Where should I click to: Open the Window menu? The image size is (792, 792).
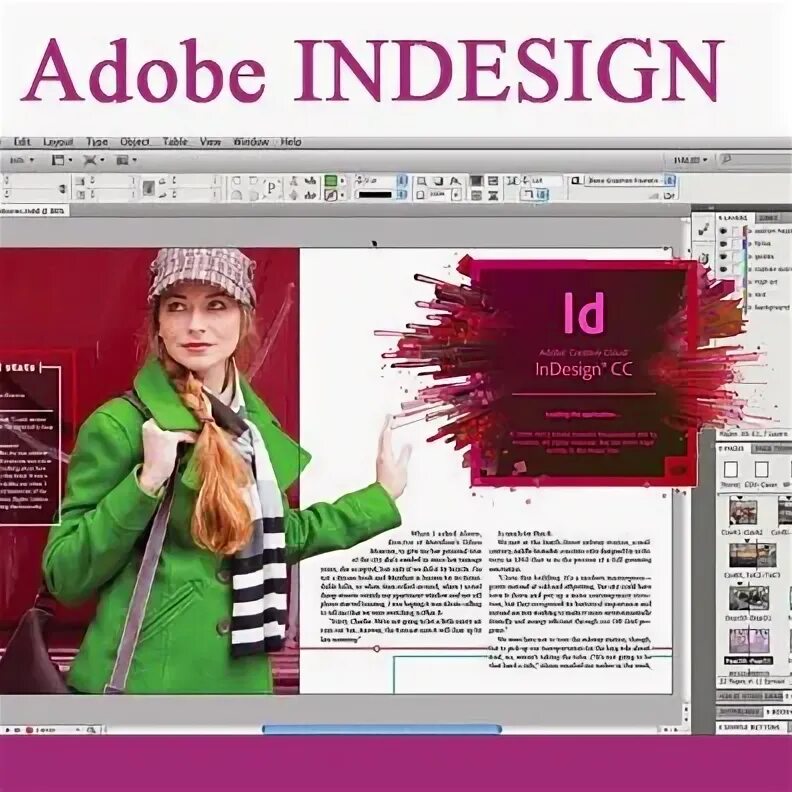[251, 142]
